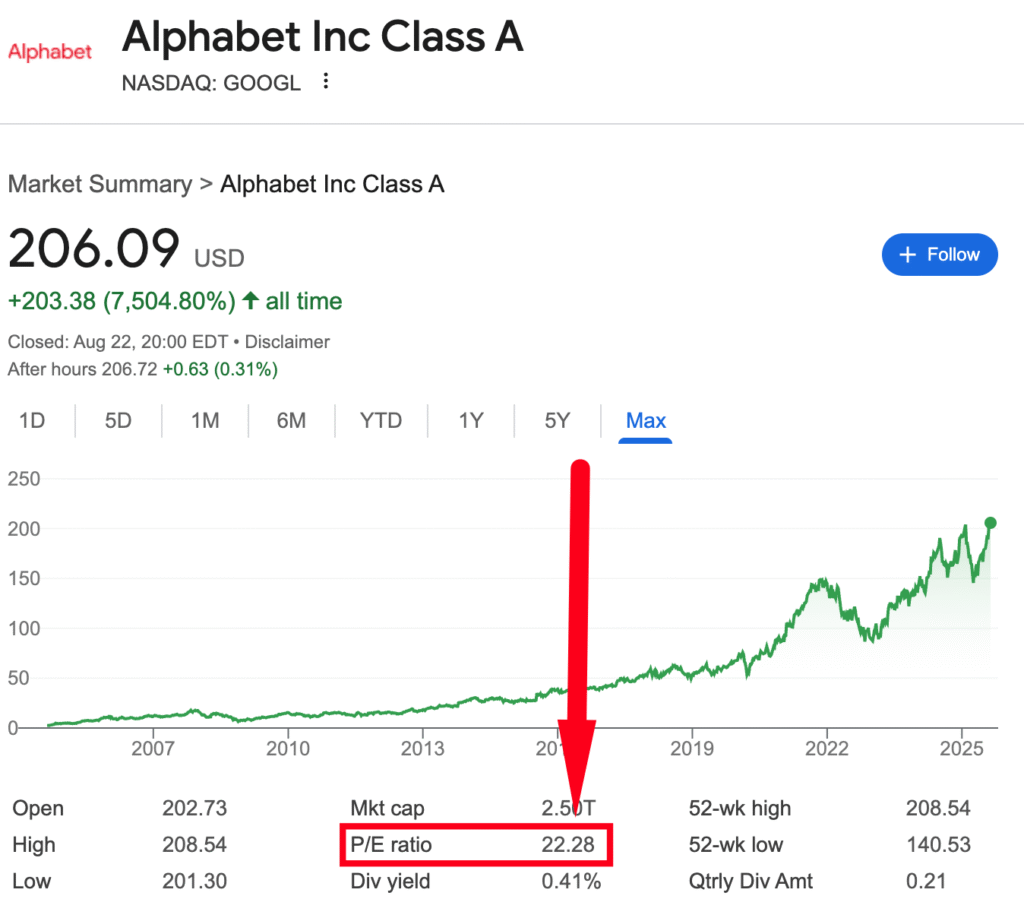This screenshot has width=1024, height=918.
Task: Open the Disclaimer link
Action: point(290,342)
